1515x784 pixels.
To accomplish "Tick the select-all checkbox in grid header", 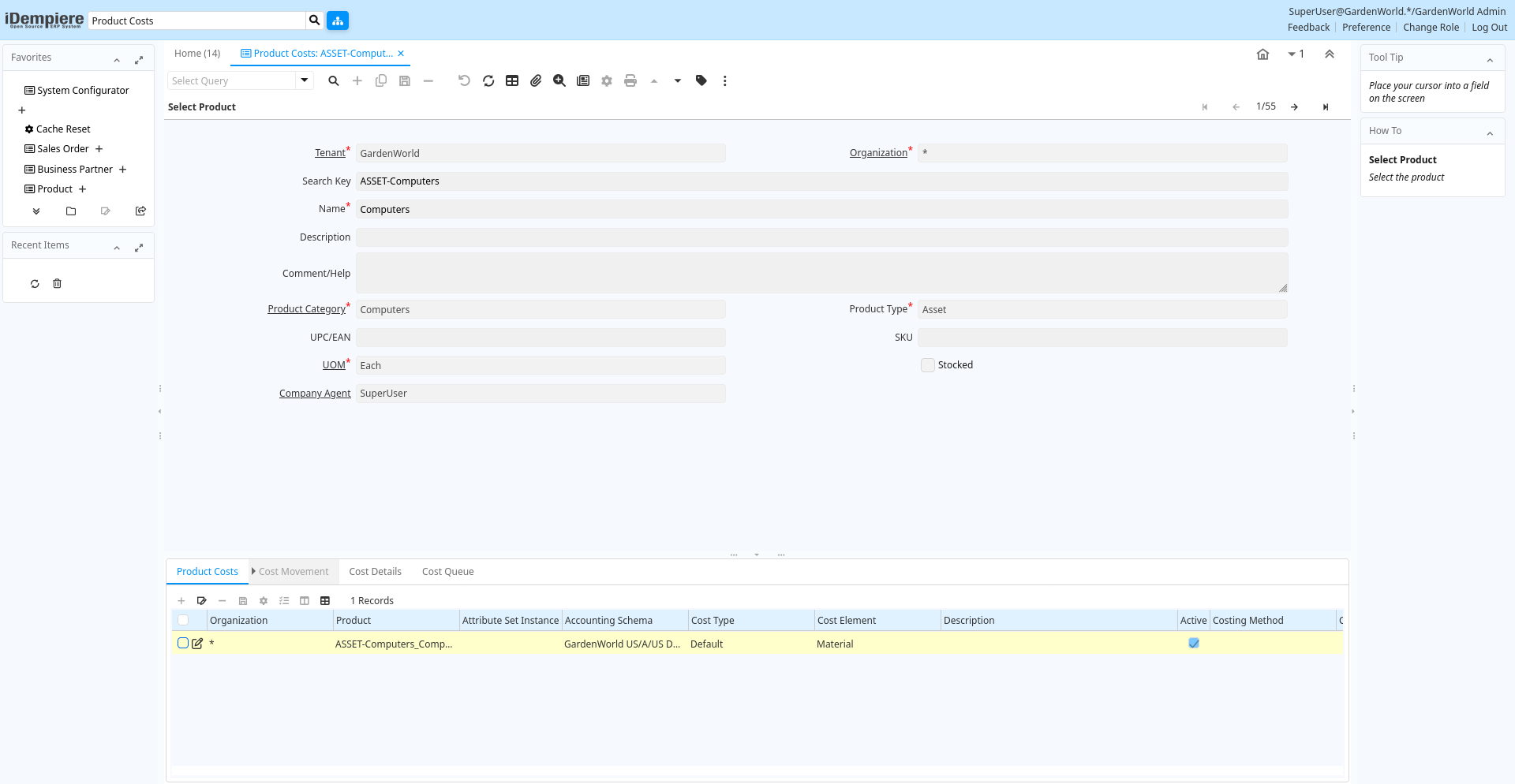I will coord(183,620).
